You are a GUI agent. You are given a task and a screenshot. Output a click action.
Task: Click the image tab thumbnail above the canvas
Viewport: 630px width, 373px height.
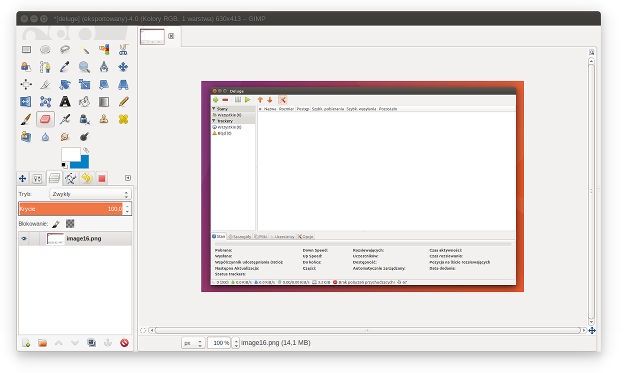point(152,36)
